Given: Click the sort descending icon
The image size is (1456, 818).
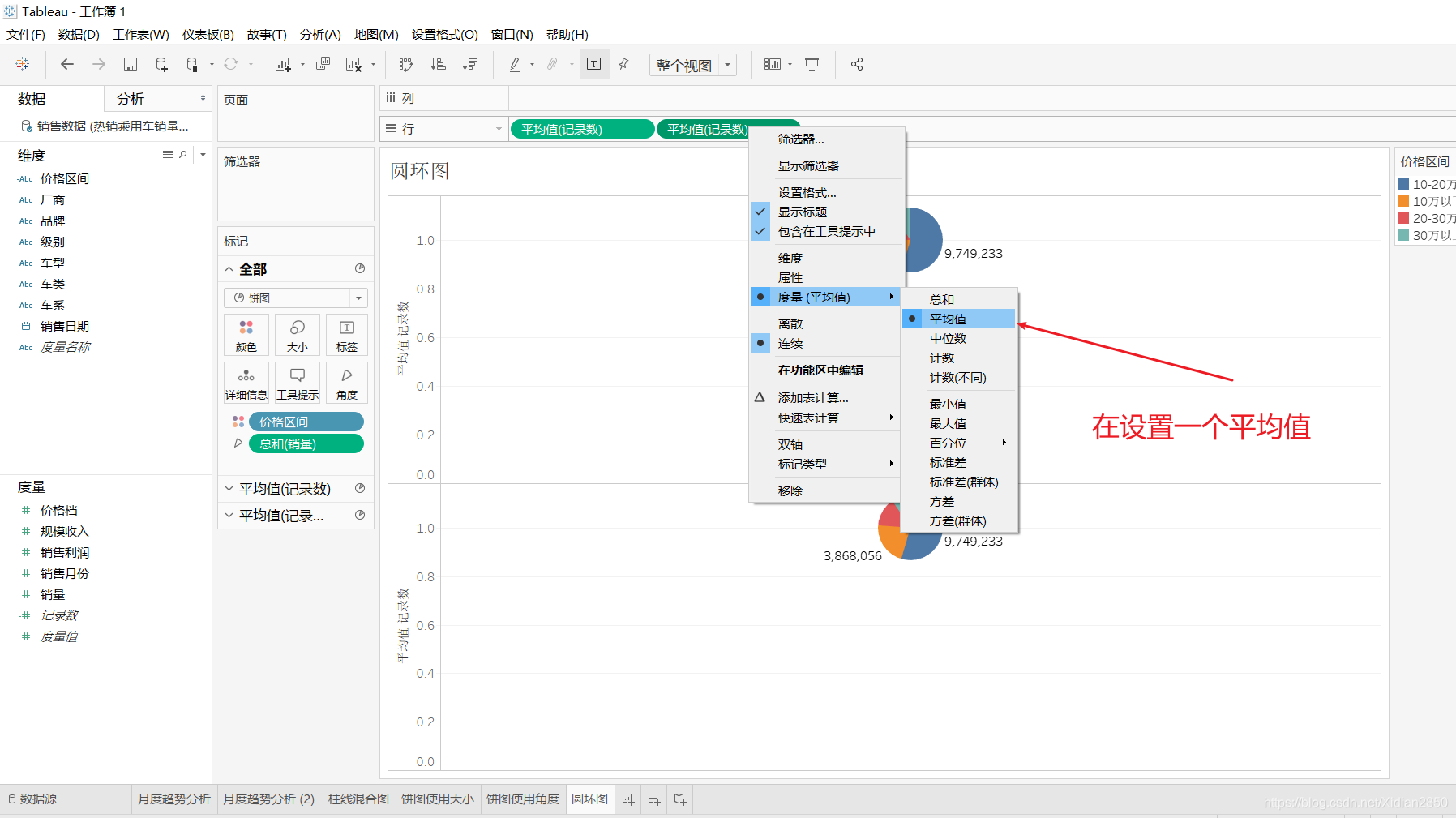Looking at the screenshot, I should (469, 64).
